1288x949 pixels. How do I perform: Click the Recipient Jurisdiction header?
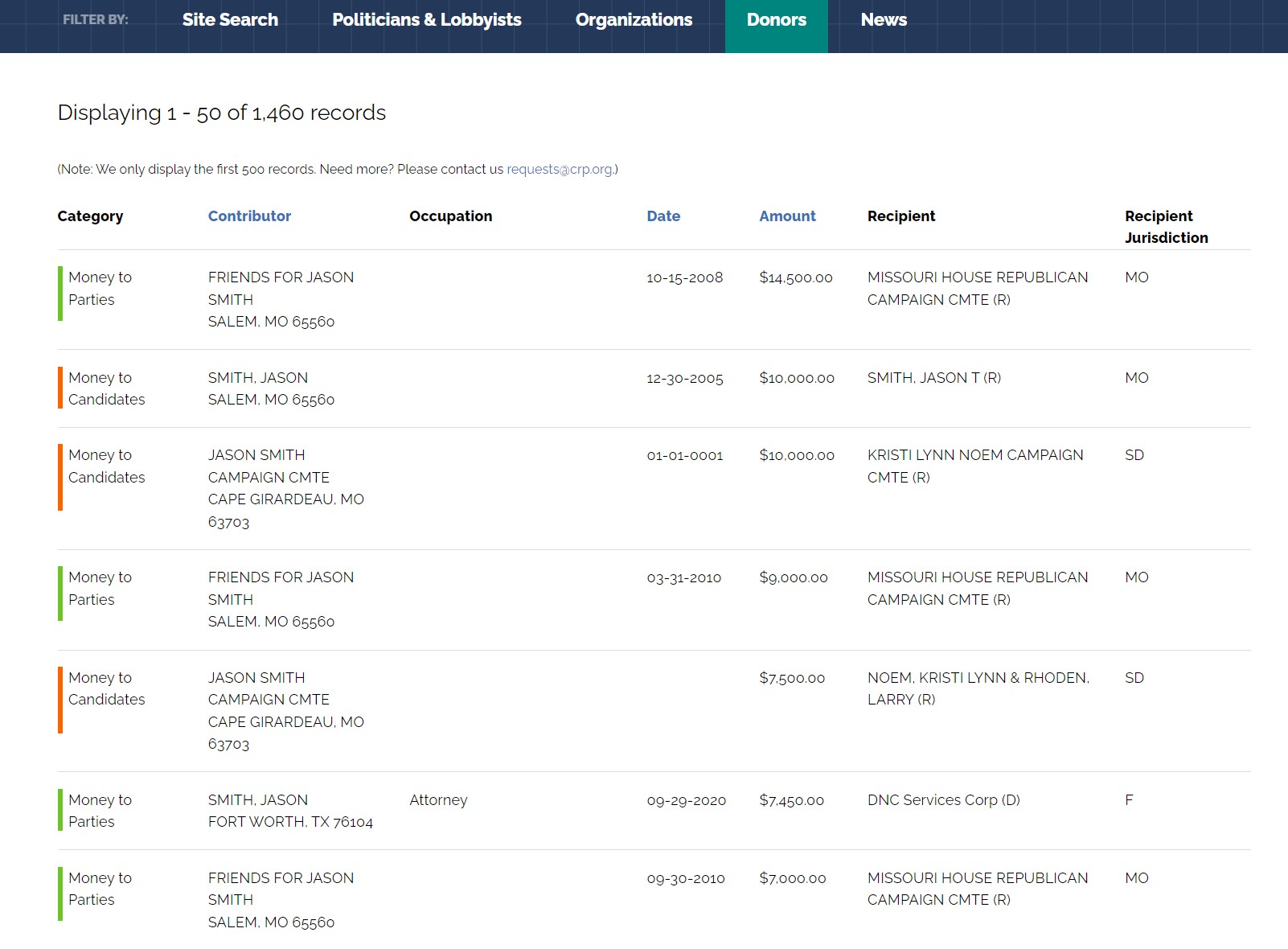coord(1166,227)
